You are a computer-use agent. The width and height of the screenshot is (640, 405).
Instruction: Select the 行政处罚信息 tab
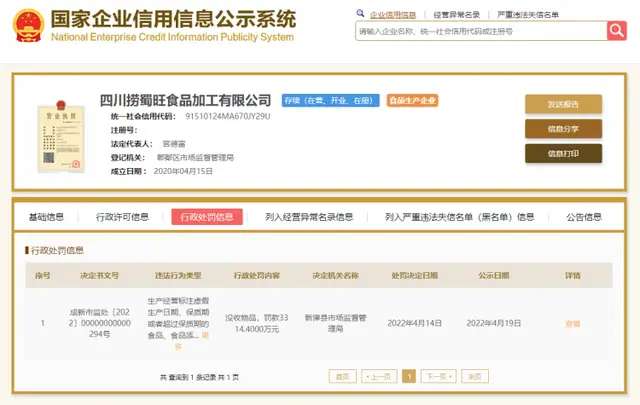point(206,216)
